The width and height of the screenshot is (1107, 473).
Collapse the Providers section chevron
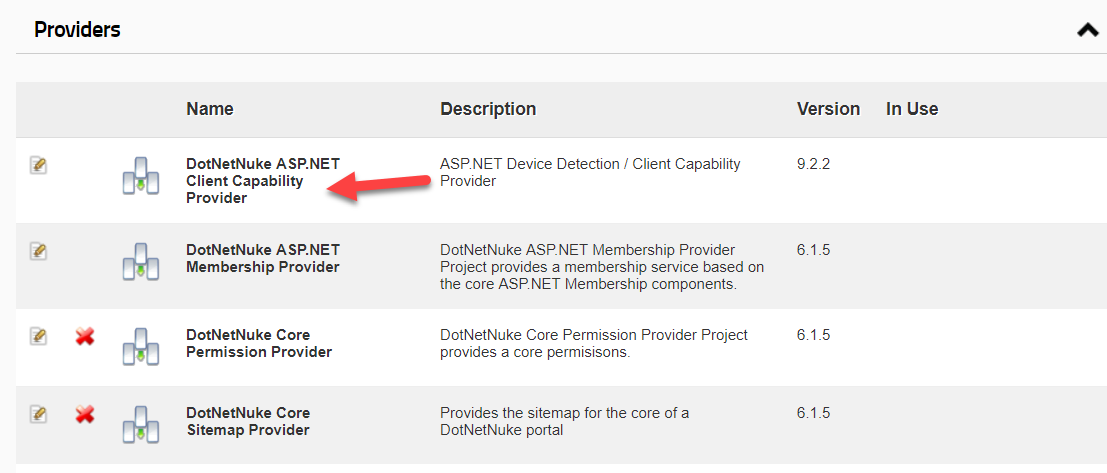pos(1088,30)
